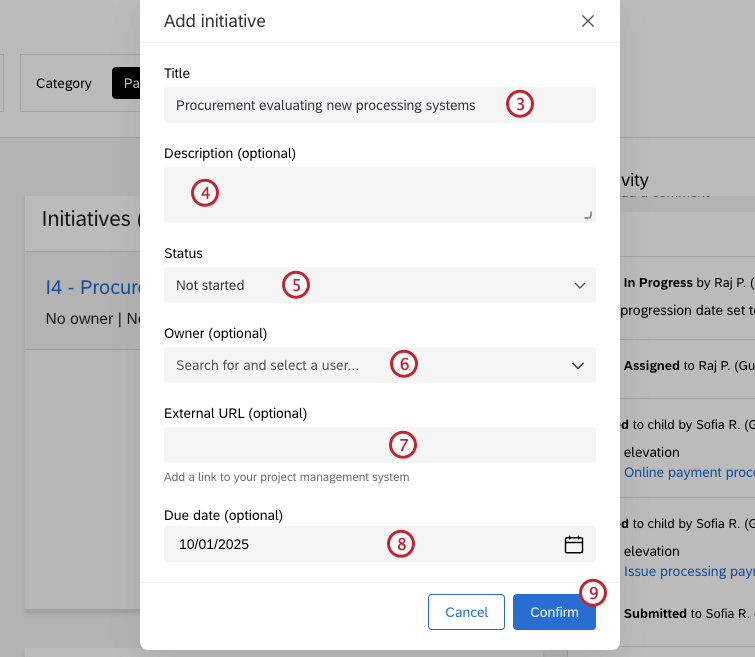The height and width of the screenshot is (657, 755).
Task: Click the red number 3 callout marker
Action: (519, 104)
